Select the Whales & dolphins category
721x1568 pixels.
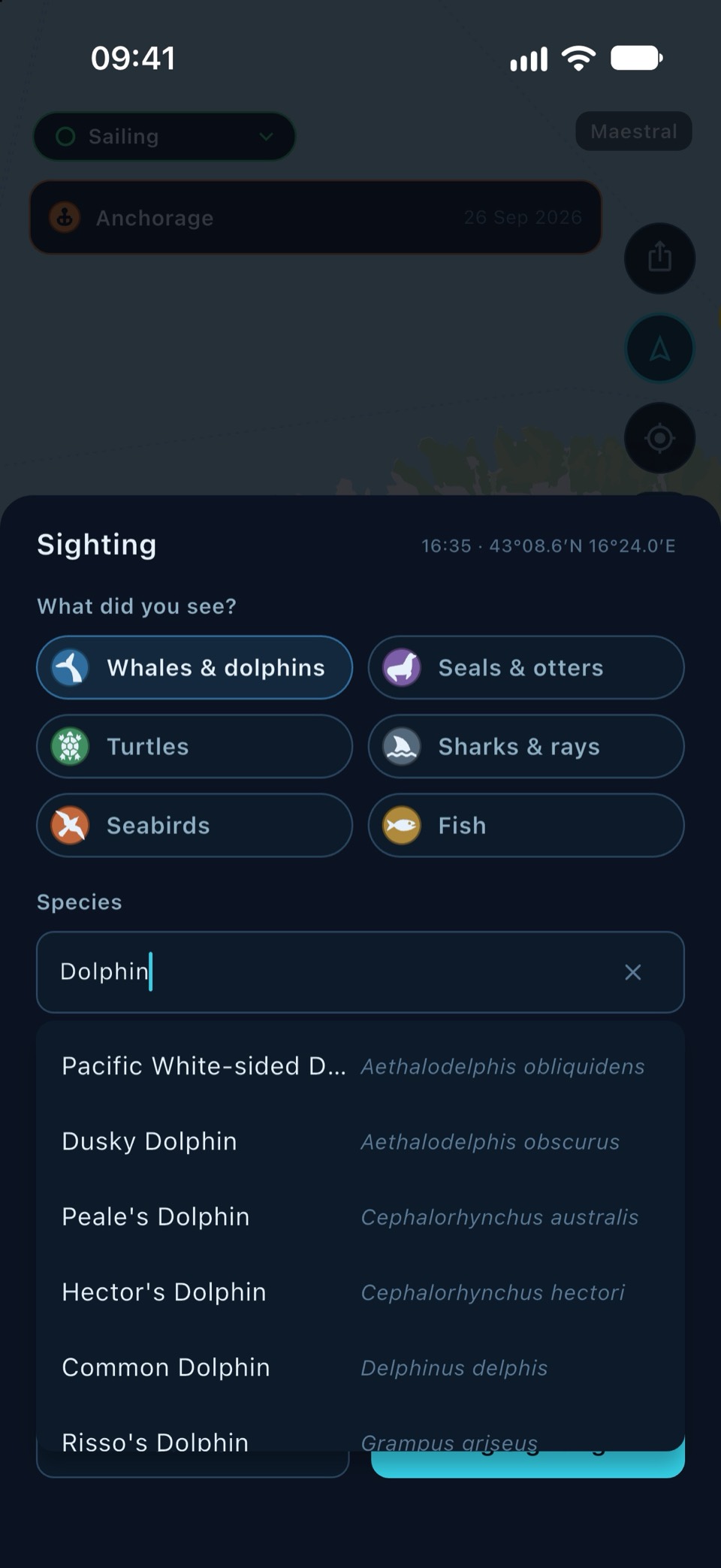[195, 667]
